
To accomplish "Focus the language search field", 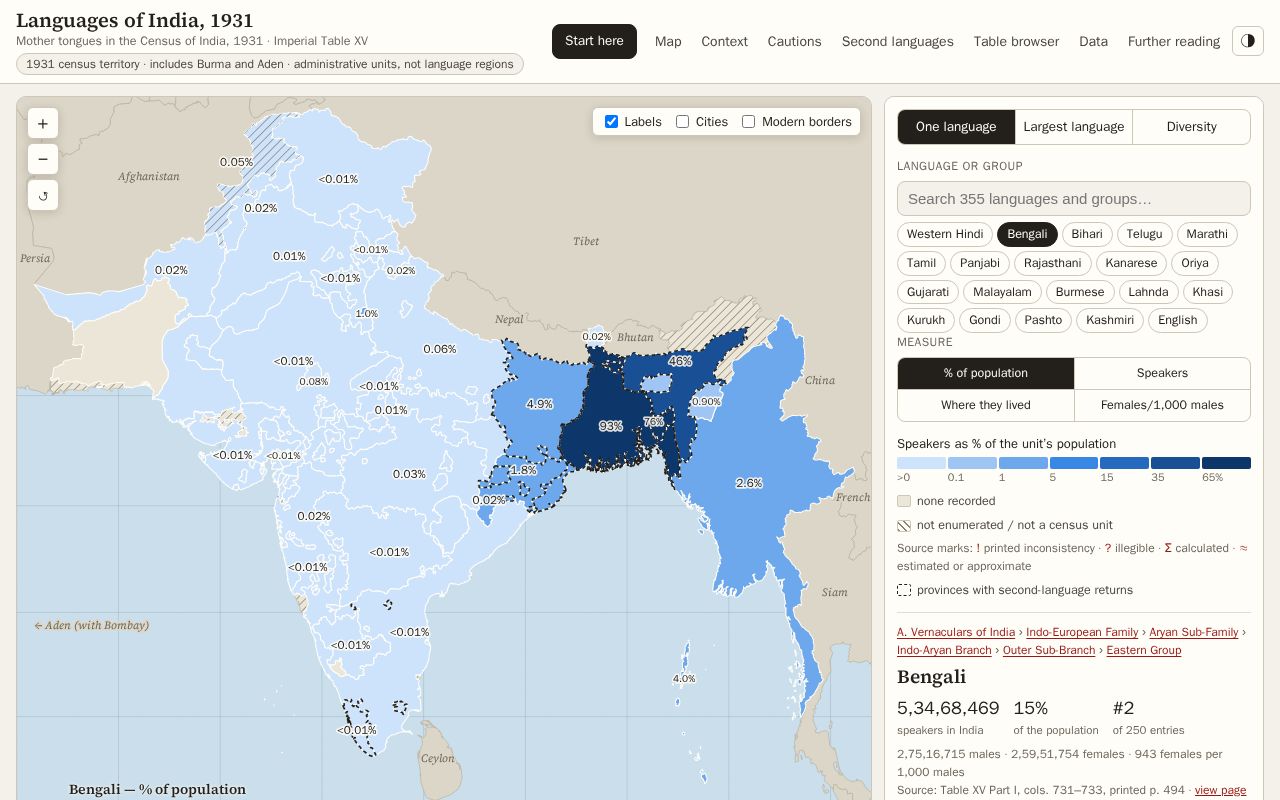I will tap(1074, 198).
